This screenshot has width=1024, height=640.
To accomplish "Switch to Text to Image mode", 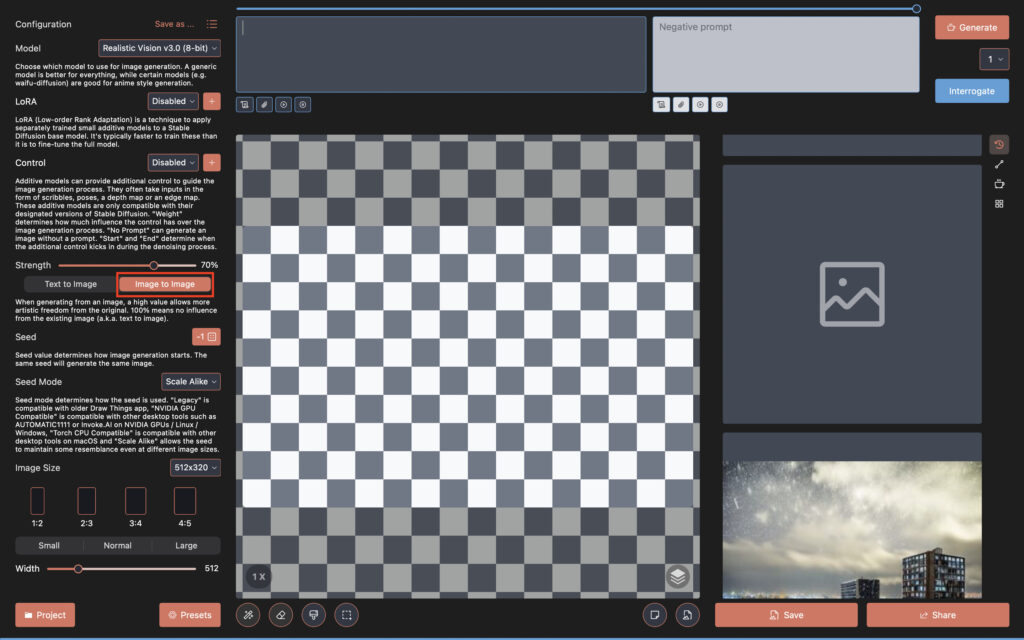I will (69, 284).
